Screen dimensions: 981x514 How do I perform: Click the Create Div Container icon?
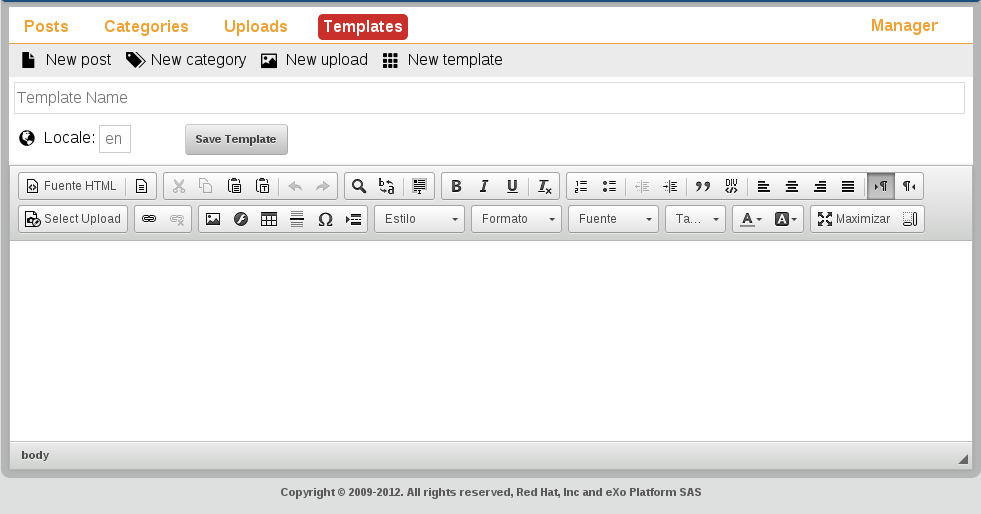(x=731, y=186)
